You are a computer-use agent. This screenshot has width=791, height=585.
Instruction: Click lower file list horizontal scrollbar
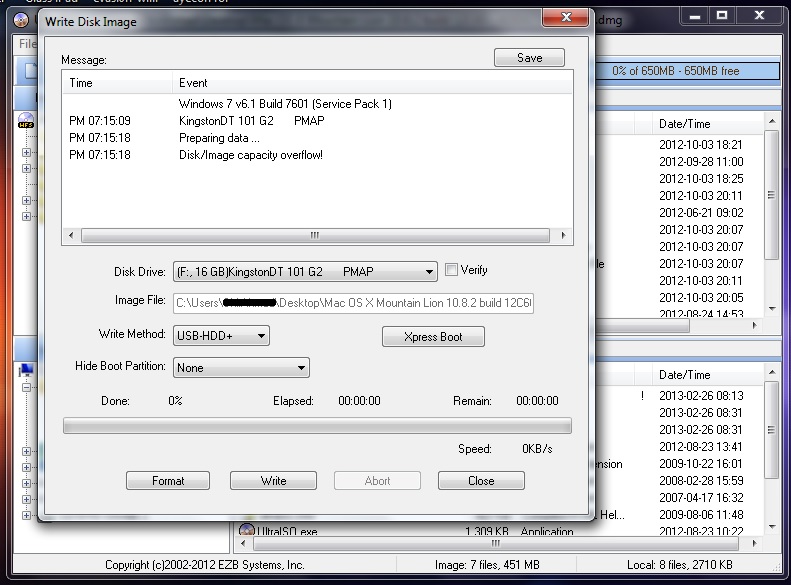click(496, 544)
